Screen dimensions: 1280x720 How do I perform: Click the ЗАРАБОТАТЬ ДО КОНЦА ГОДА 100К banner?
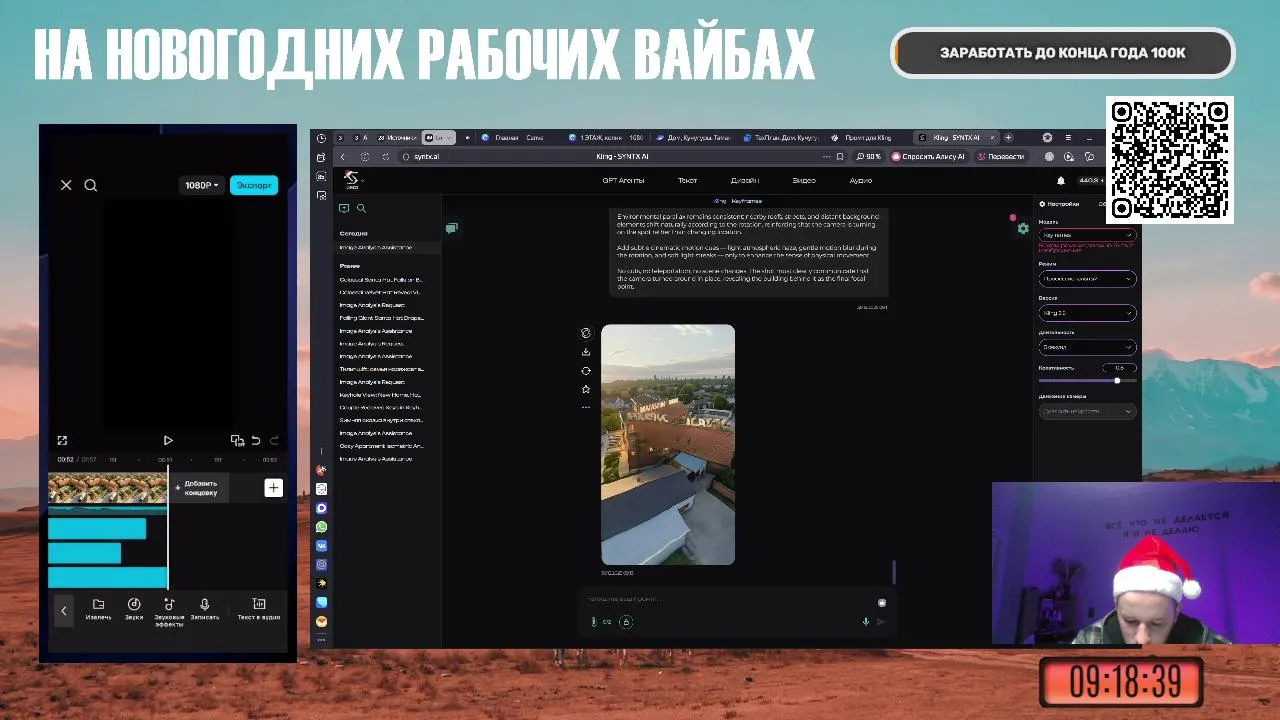point(1063,53)
